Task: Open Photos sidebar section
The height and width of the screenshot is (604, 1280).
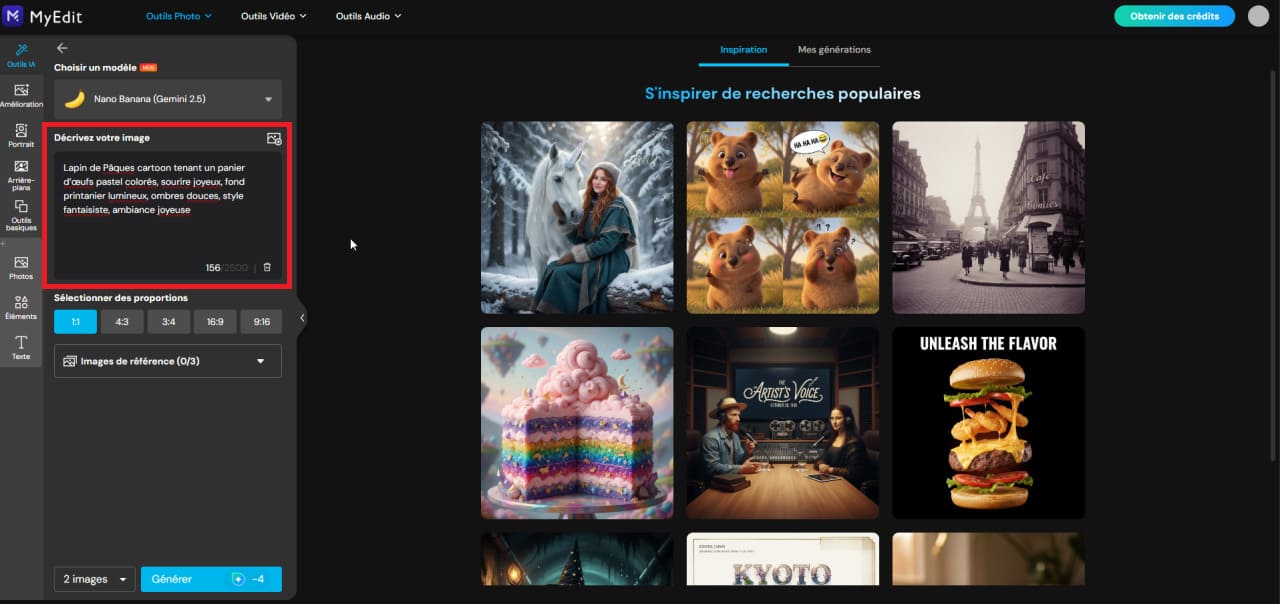Action: (21, 267)
